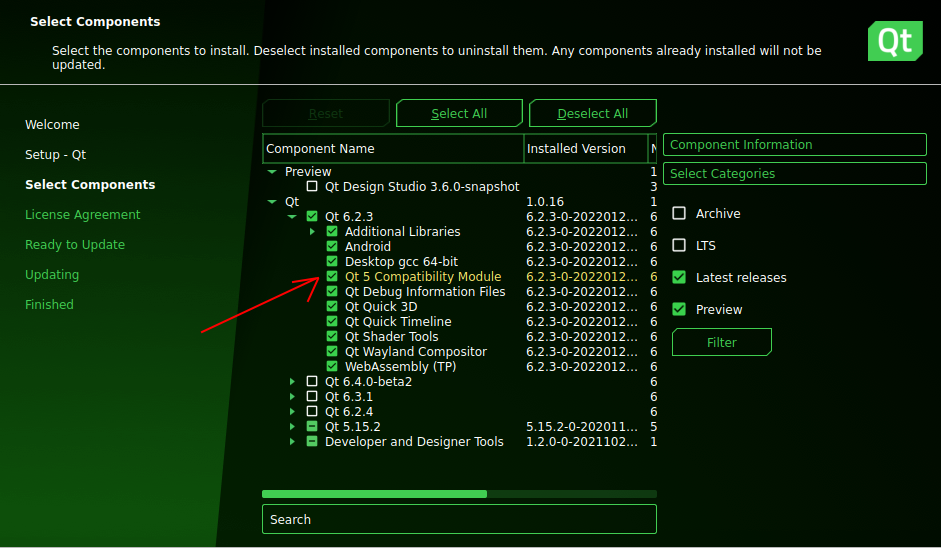
Task: Click the Select All button
Action: click(x=459, y=113)
